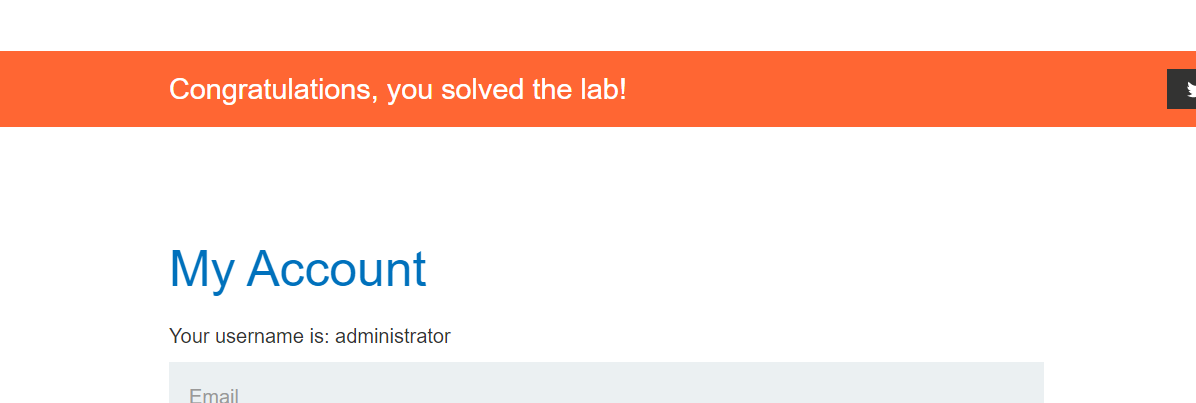
Task: Click the My Account heading
Action: [298, 269]
